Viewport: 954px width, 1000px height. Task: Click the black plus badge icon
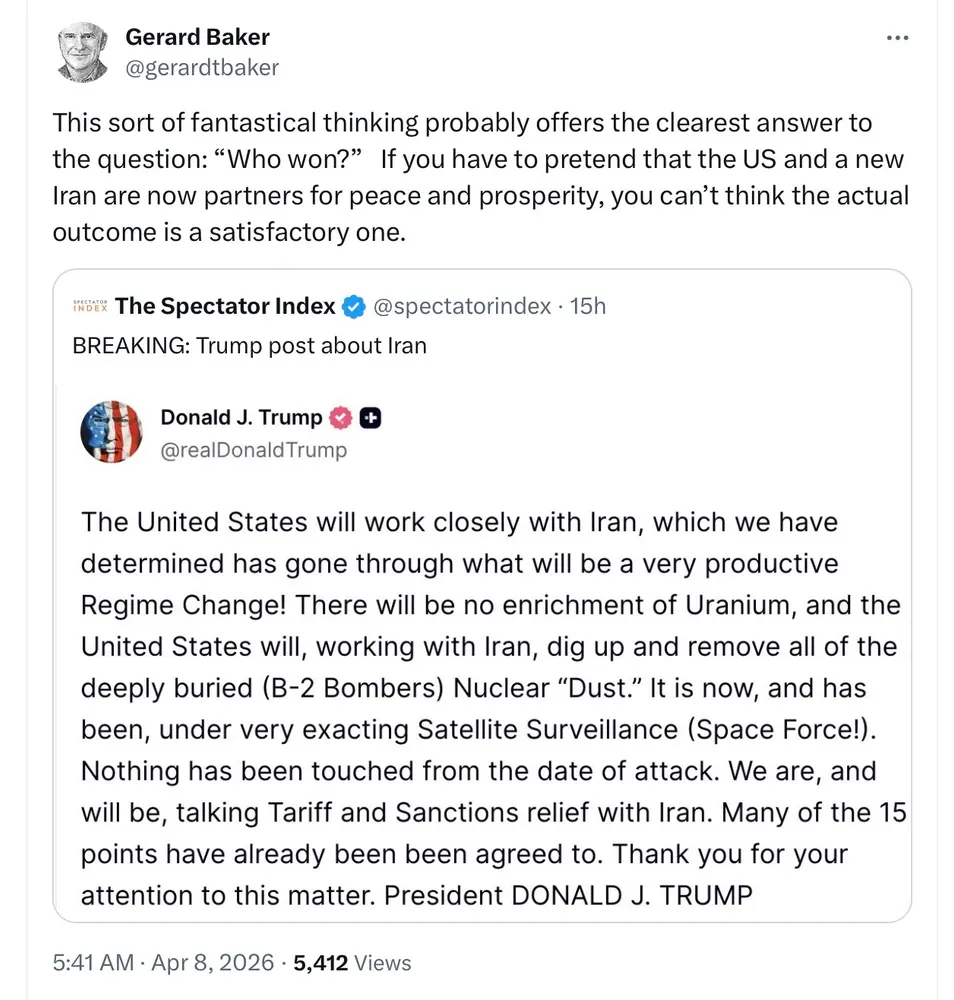(369, 418)
